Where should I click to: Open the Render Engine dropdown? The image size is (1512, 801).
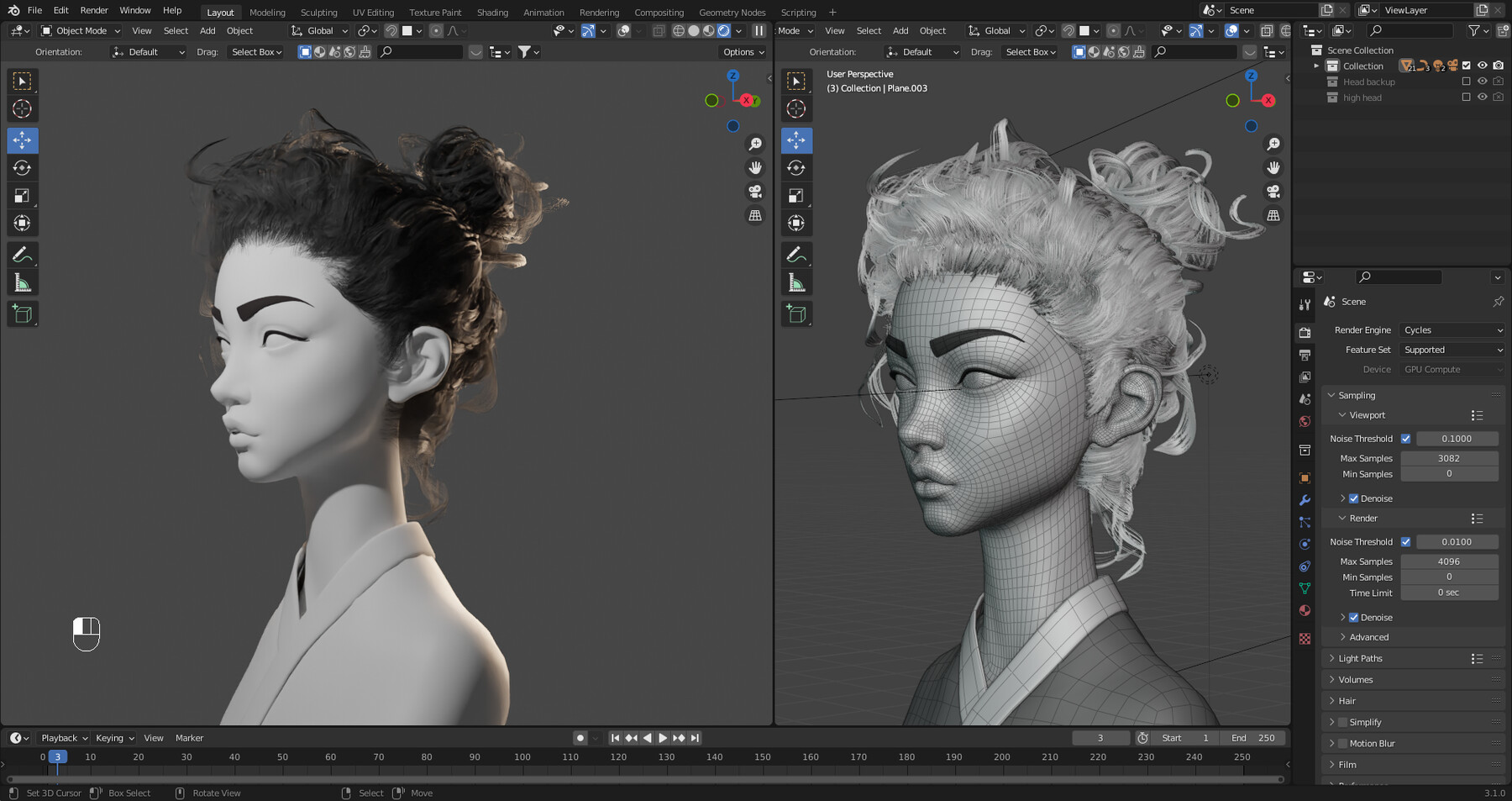tap(1452, 329)
